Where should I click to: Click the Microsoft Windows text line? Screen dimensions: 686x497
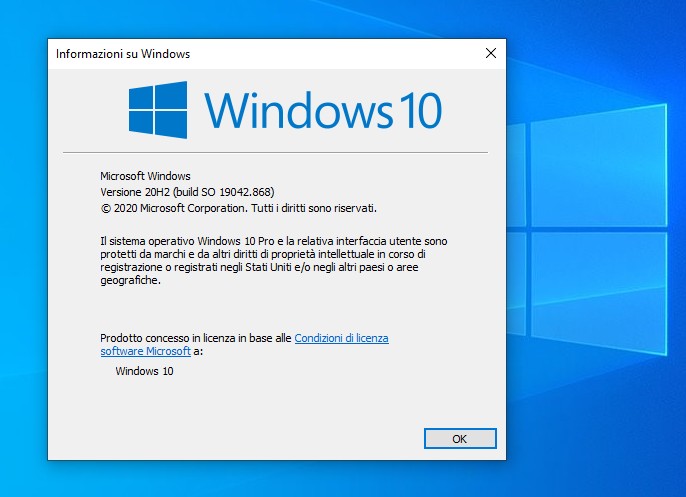(x=145, y=176)
